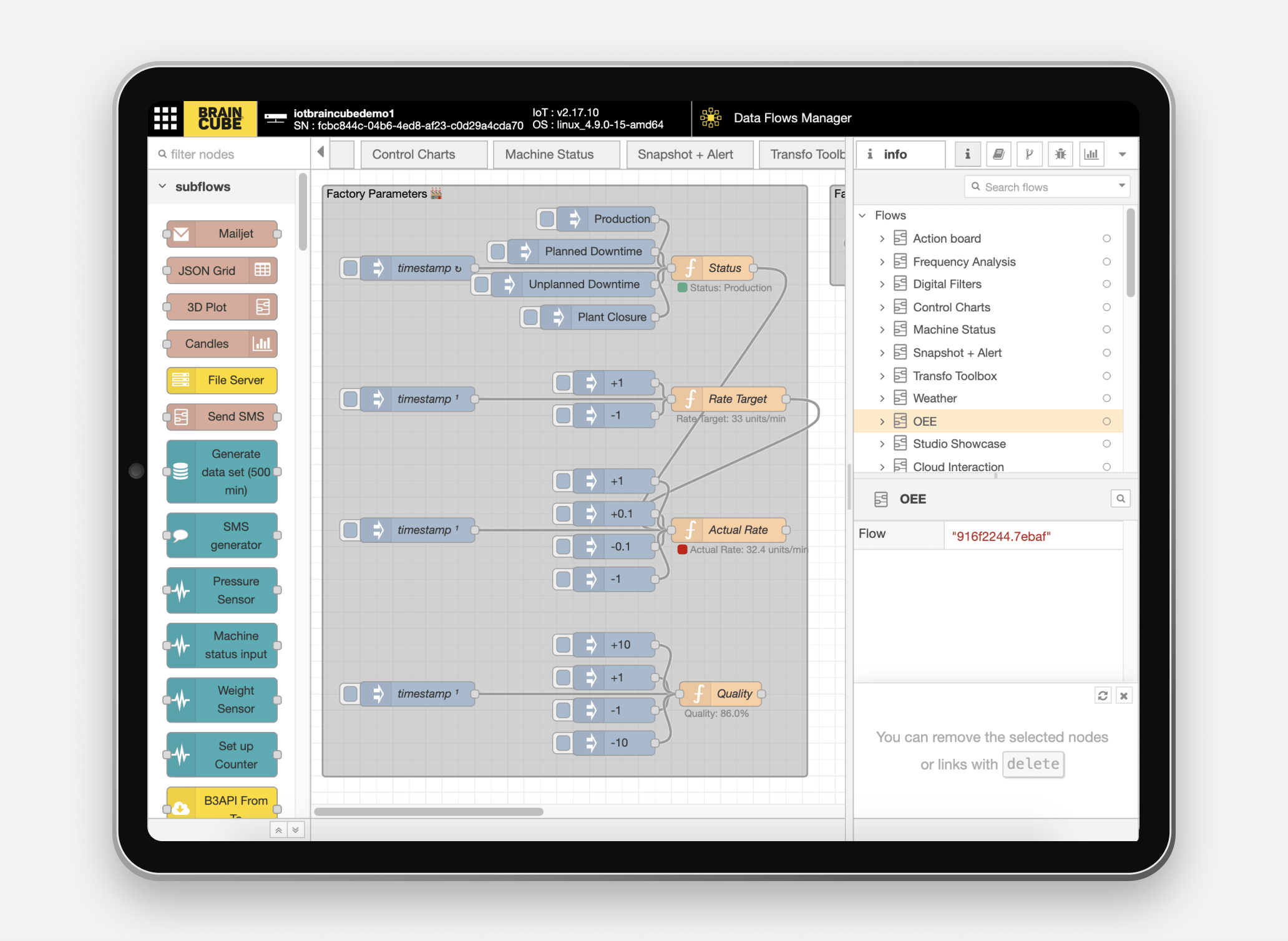Trigger the +10 Quality inject button
This screenshot has height=941, width=1288.
[563, 645]
